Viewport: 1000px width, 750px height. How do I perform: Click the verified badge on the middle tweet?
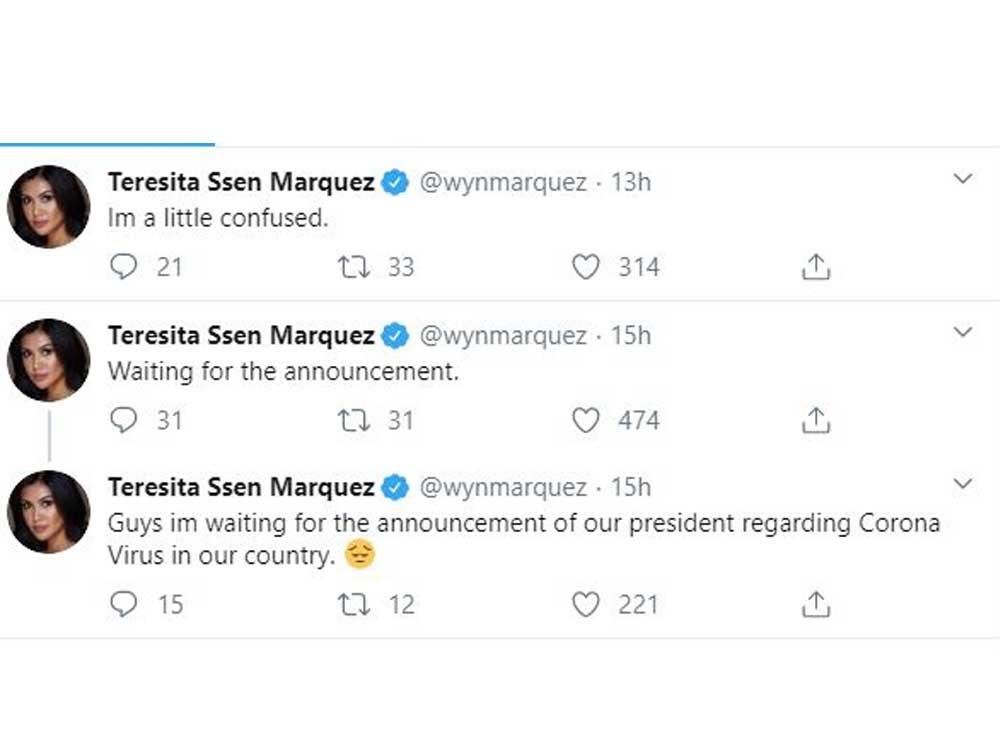(x=395, y=336)
